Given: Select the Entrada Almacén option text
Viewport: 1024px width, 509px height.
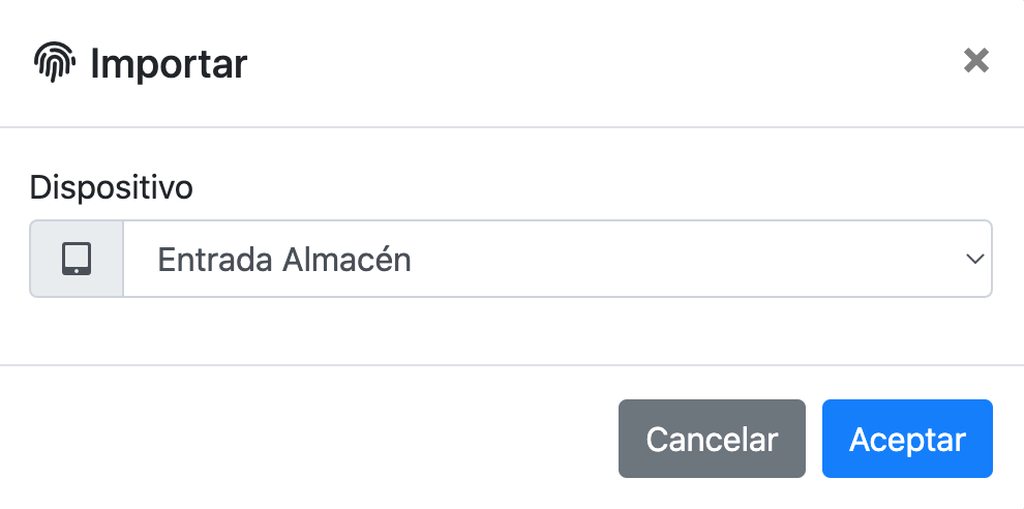Looking at the screenshot, I should 284,260.
